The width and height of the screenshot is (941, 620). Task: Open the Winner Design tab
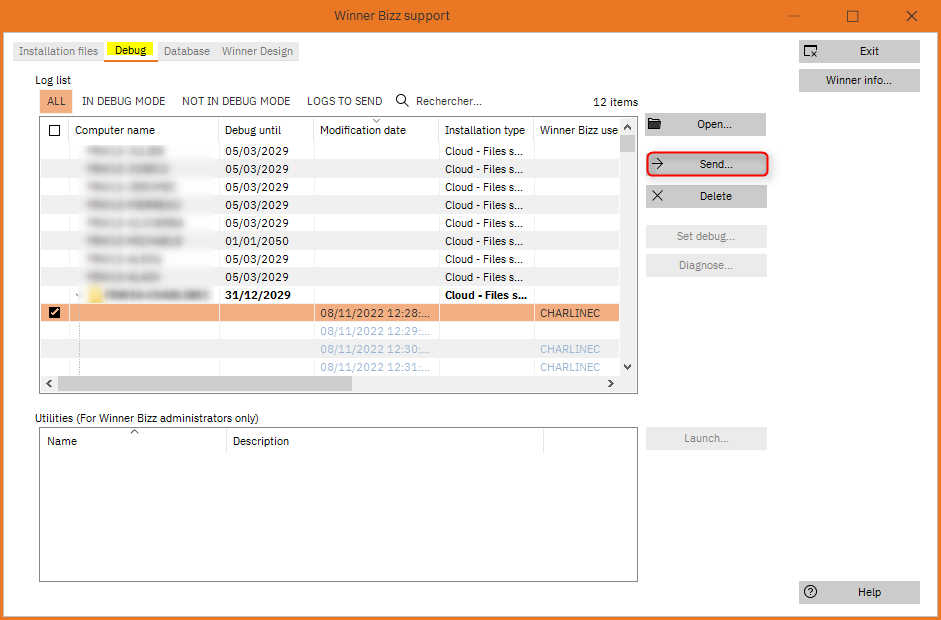pyautogui.click(x=257, y=51)
